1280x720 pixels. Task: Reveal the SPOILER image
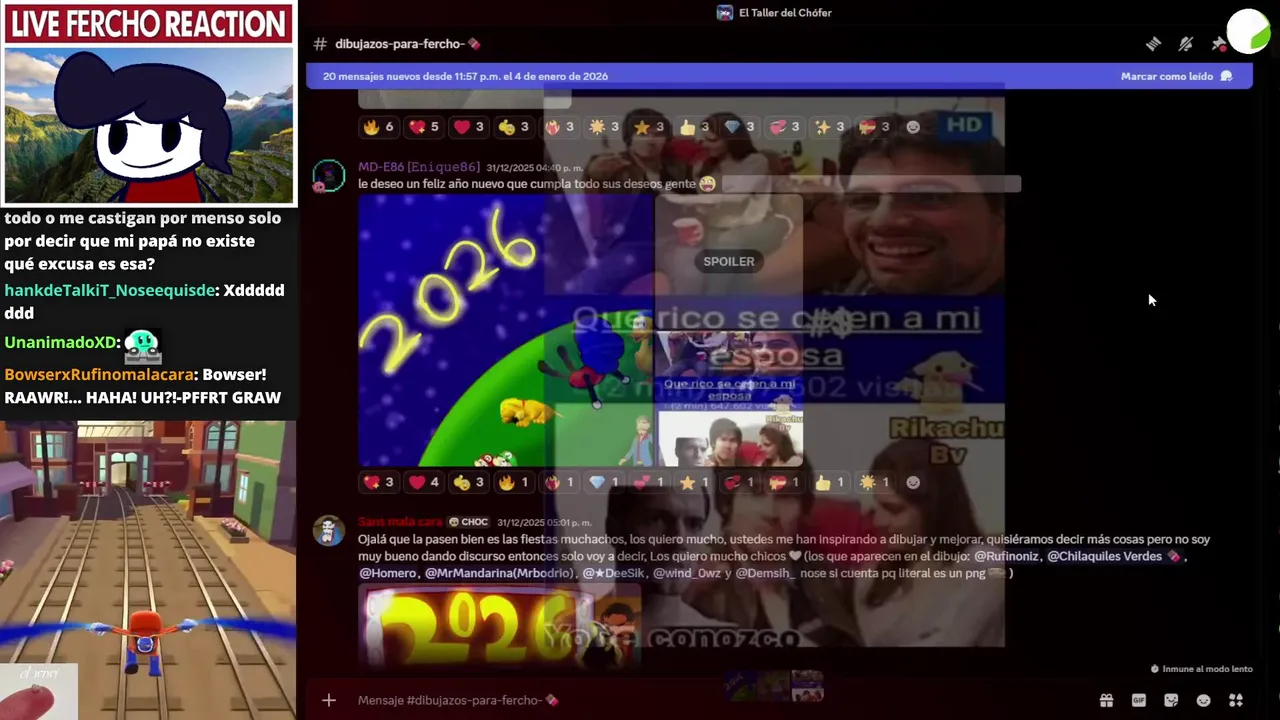[729, 261]
